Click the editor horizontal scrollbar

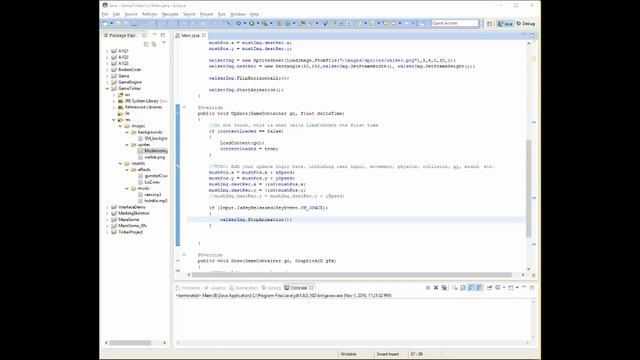pos(352,275)
